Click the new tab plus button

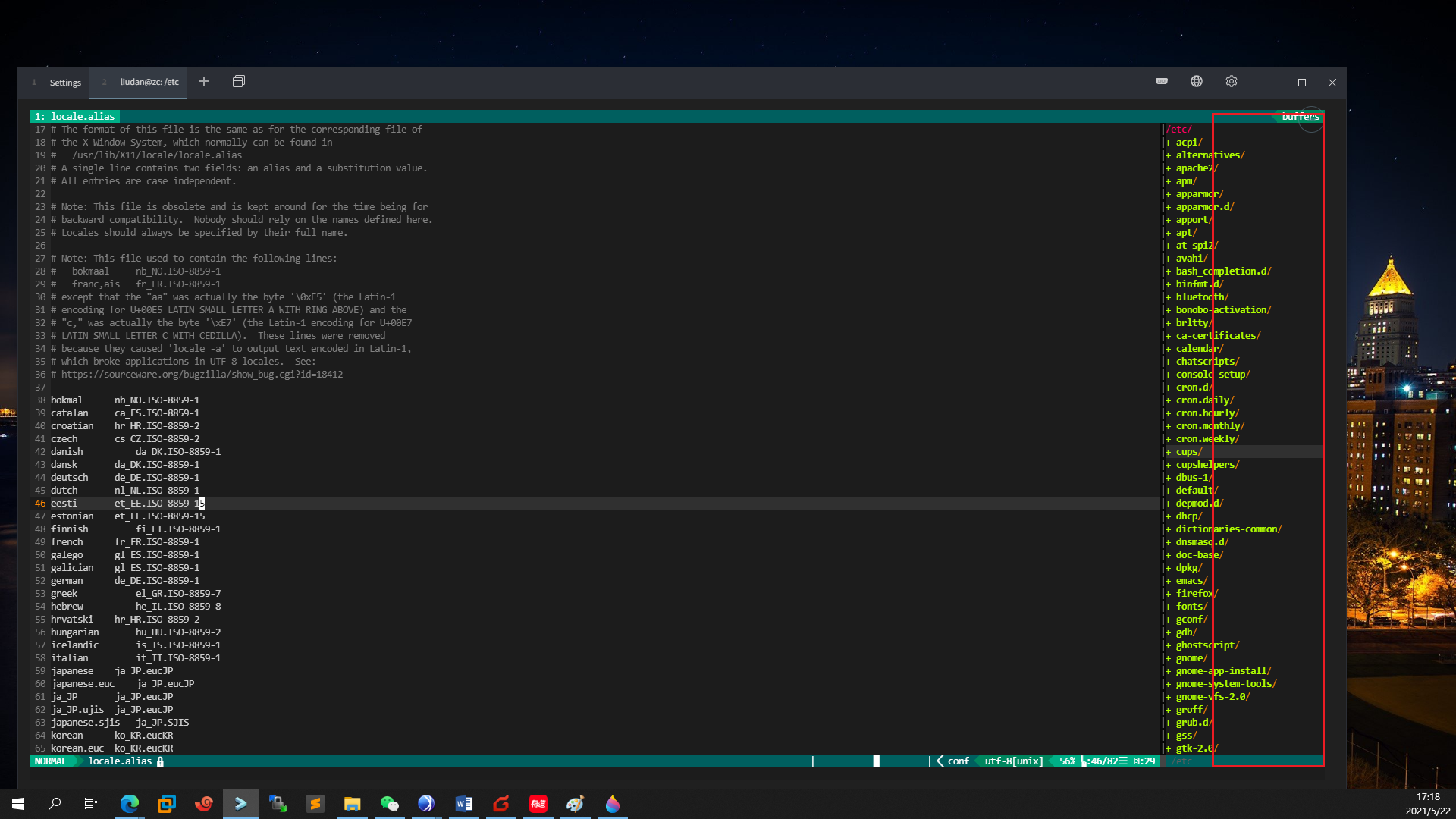pyautogui.click(x=203, y=80)
